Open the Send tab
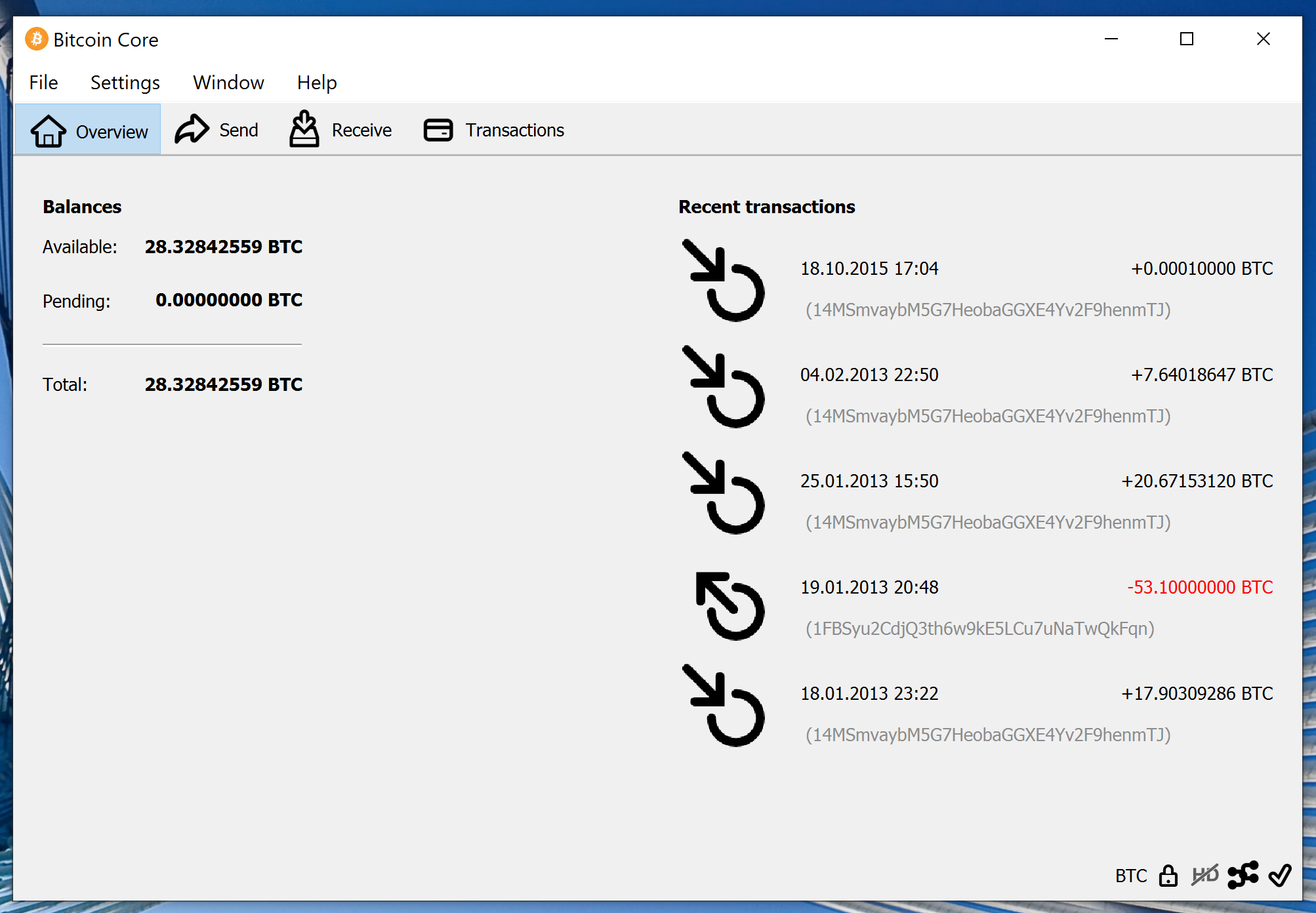The image size is (1316, 913). pyautogui.click(x=217, y=130)
